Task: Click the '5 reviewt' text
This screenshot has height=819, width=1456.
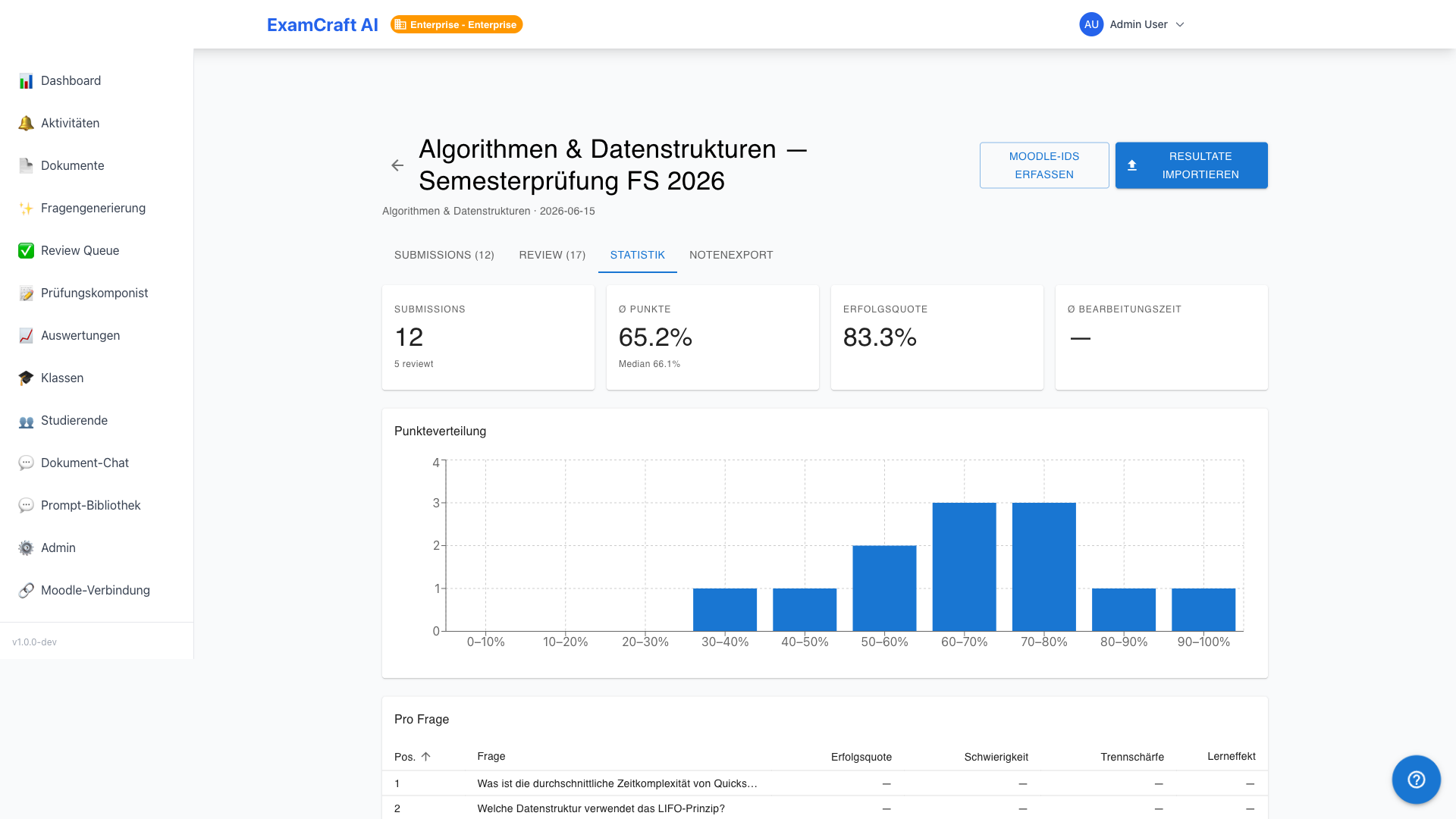Action: pyautogui.click(x=413, y=364)
